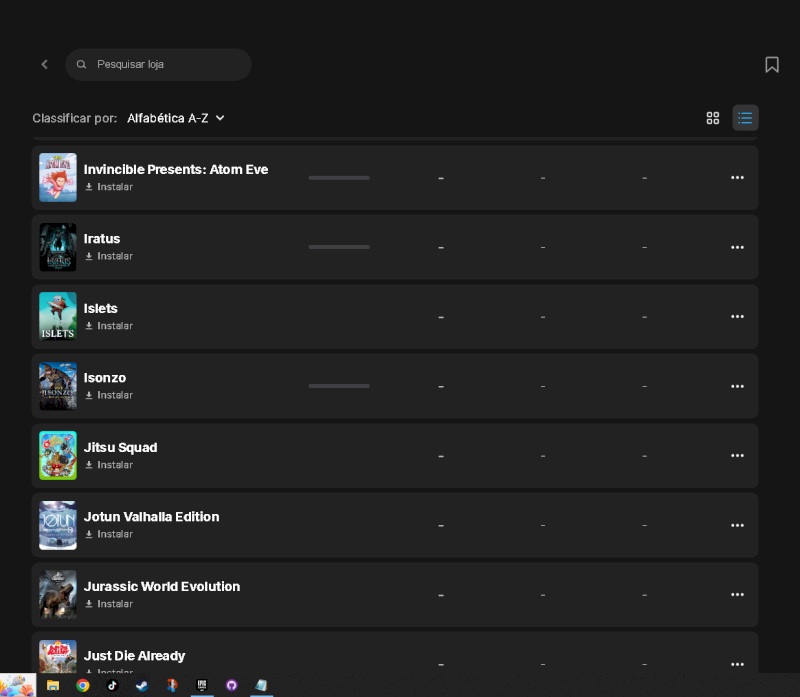Open the Jurassic World Evolution title
800x697 pixels.
[x=162, y=586]
